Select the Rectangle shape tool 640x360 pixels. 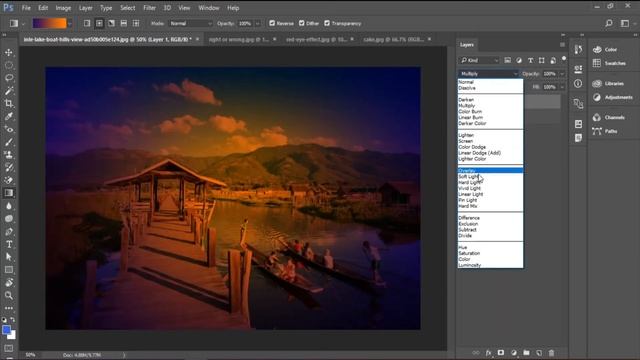(x=9, y=270)
